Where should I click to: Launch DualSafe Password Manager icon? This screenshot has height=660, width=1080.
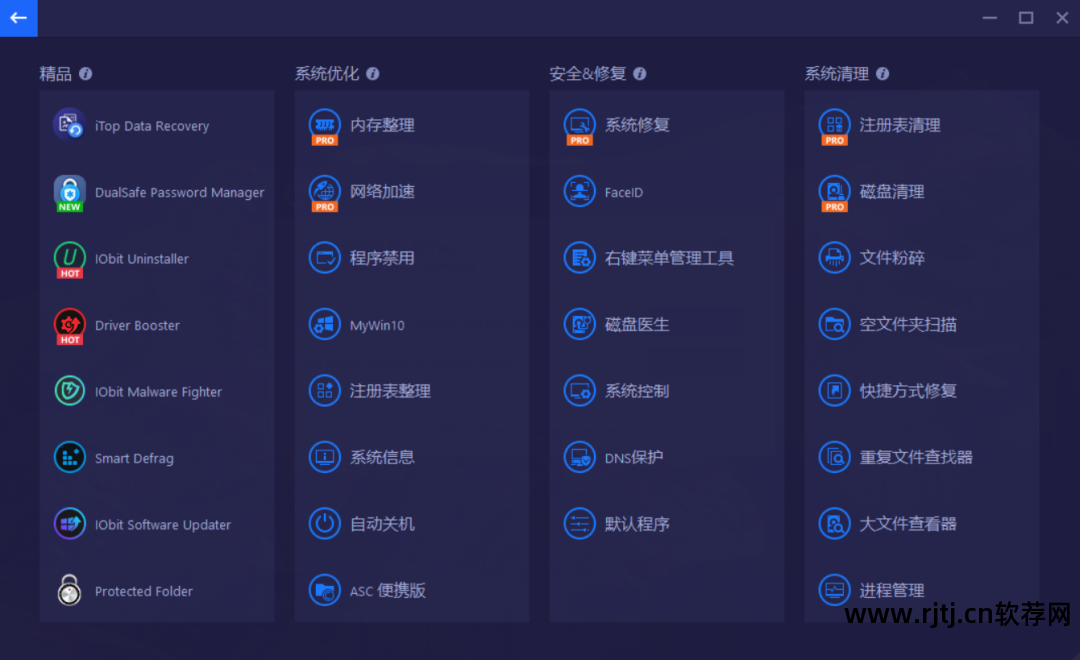point(70,193)
